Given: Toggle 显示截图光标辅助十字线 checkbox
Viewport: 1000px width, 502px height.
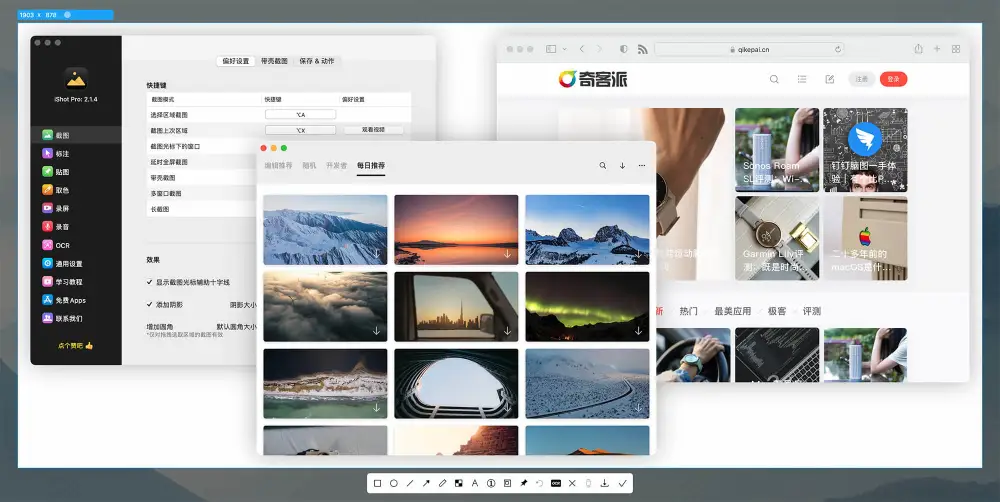Looking at the screenshot, I should 150,282.
